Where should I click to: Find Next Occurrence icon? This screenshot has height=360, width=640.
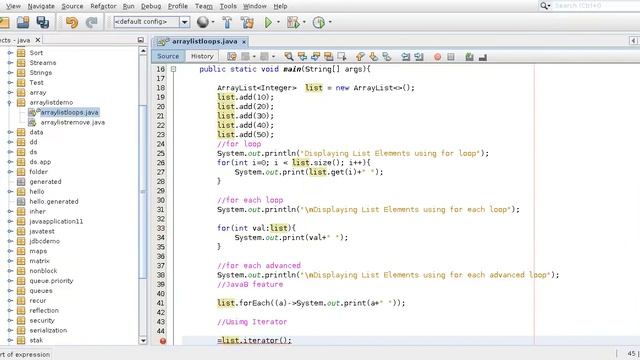point(316,57)
